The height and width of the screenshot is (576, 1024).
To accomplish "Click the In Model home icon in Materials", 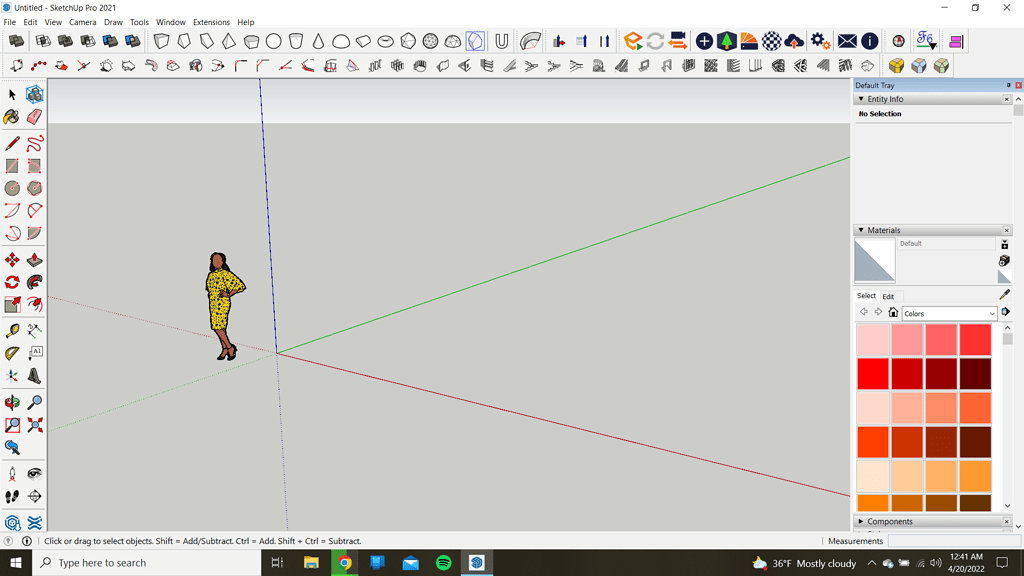I will [893, 313].
